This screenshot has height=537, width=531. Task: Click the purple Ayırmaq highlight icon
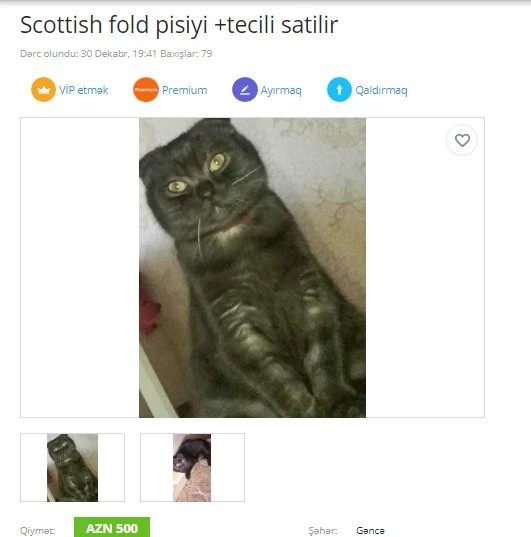point(245,90)
